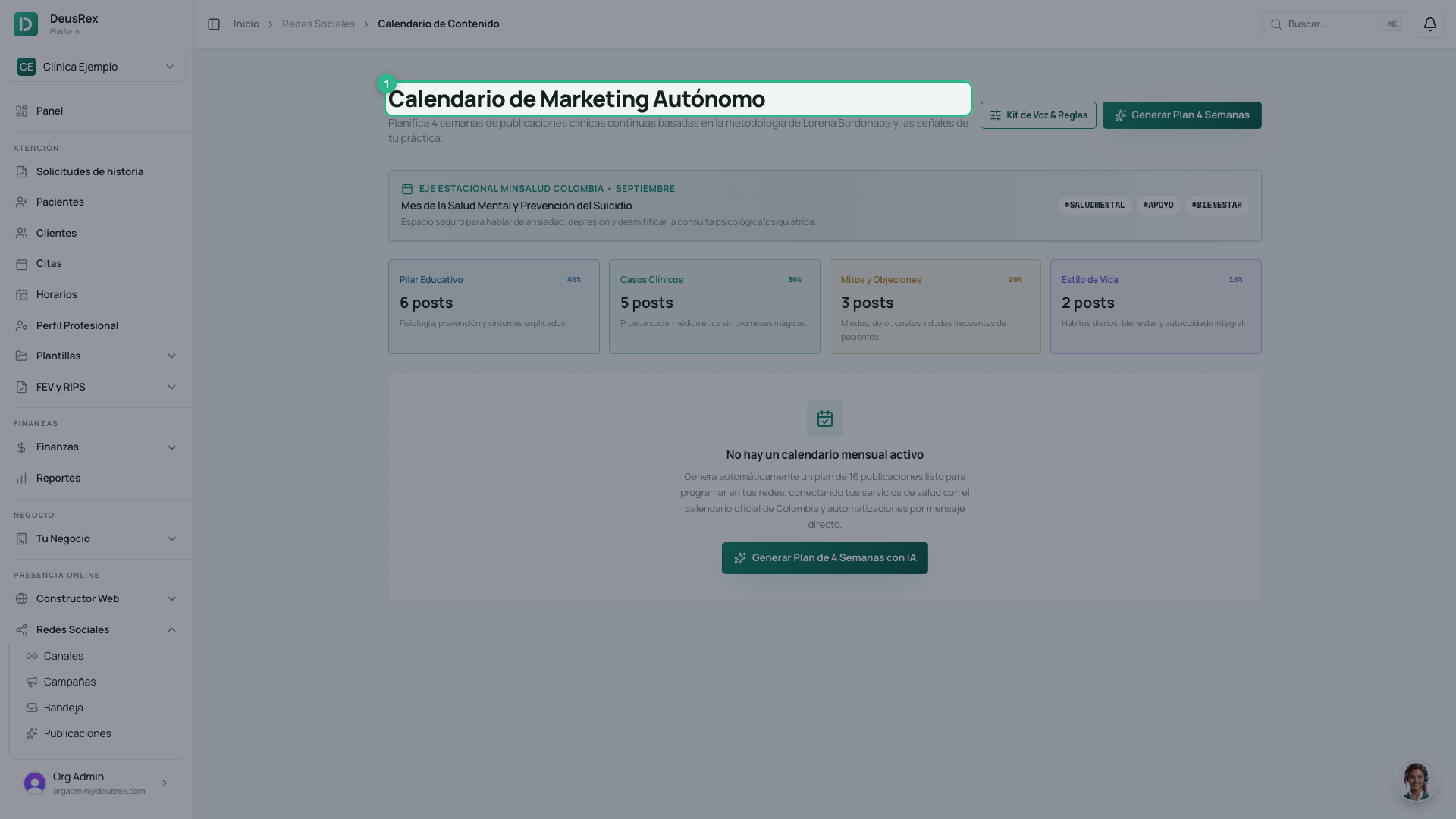Click 'No hay un calendario mensual activo' text
The width and height of the screenshot is (1456, 819).
(825, 455)
